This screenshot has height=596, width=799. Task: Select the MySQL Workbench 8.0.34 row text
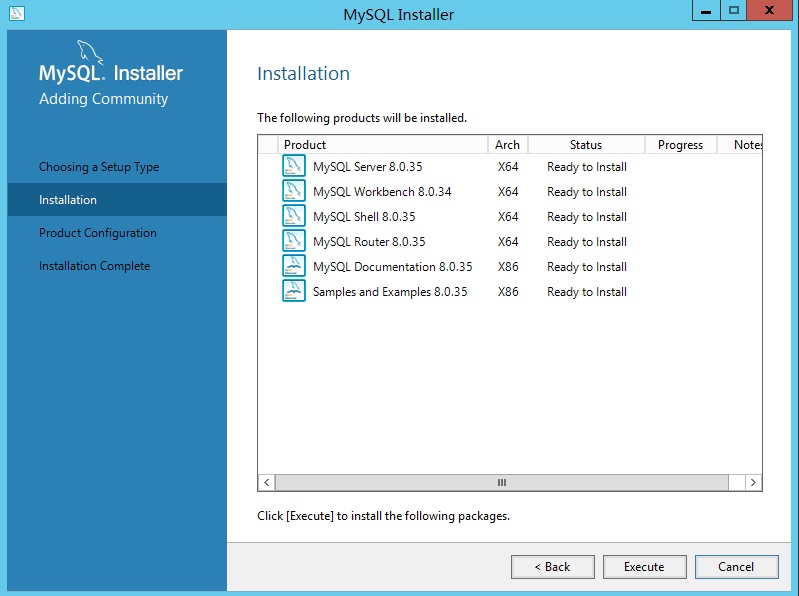click(x=382, y=192)
